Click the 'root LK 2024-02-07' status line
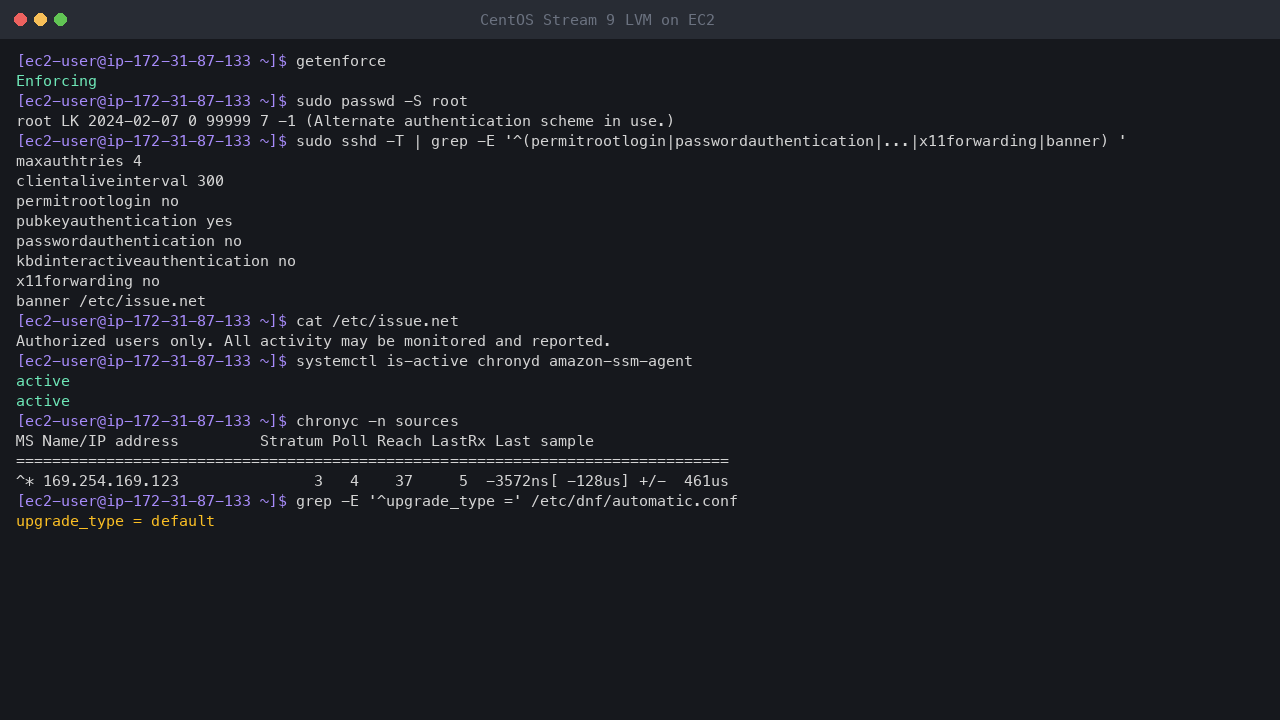Viewport: 1280px width, 720px height. coord(346,121)
